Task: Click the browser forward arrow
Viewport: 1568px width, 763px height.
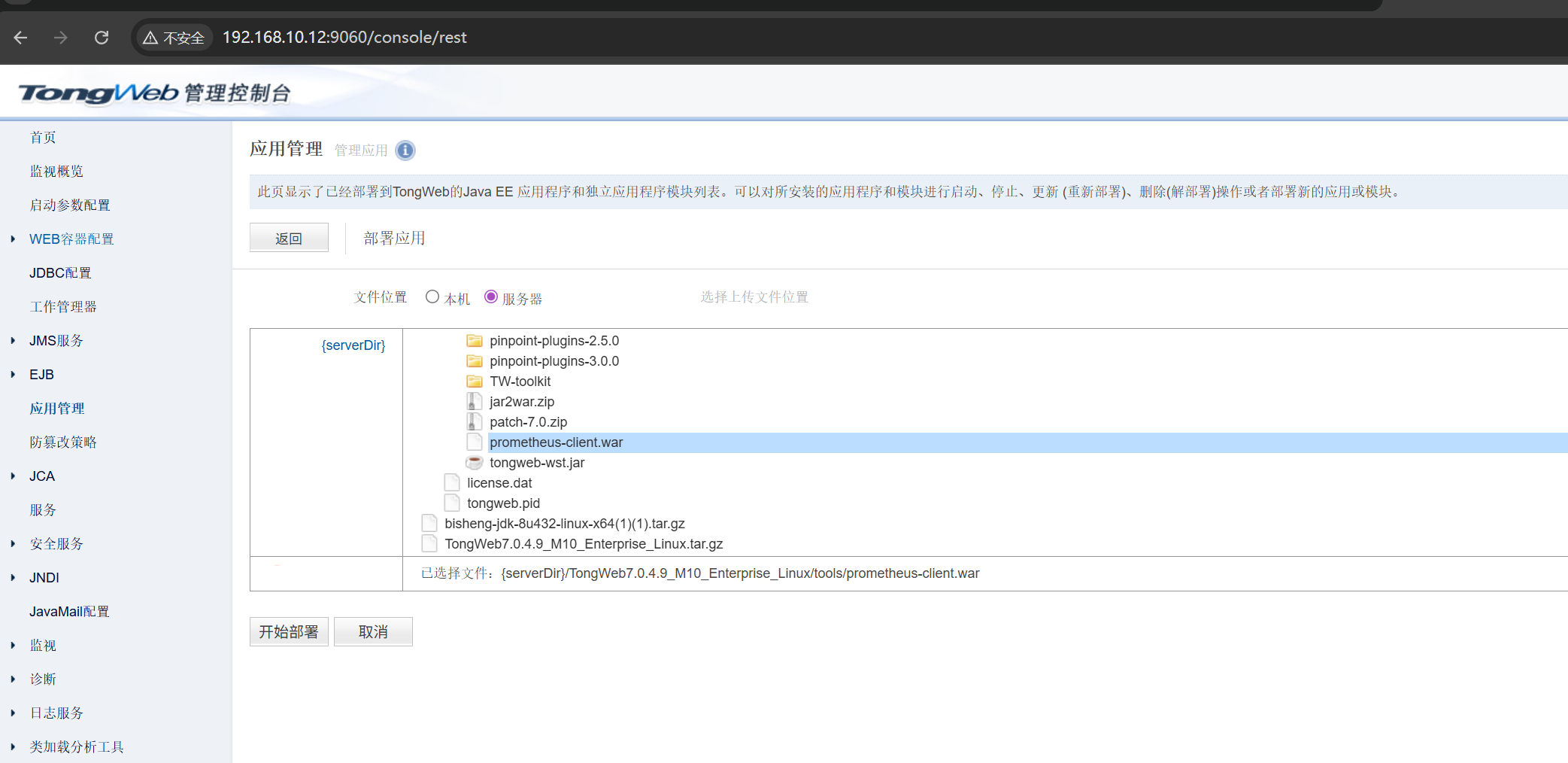Action: (61, 38)
